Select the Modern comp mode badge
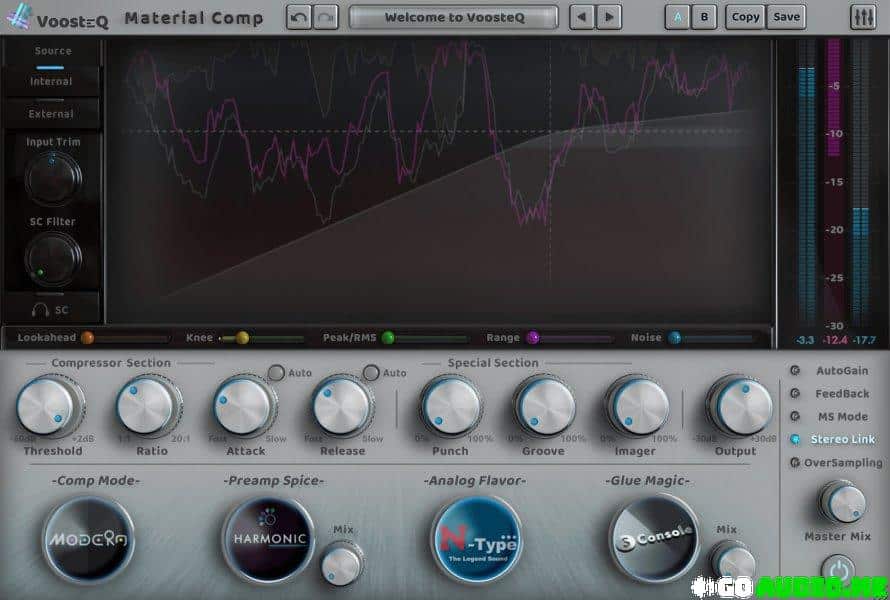 click(89, 539)
